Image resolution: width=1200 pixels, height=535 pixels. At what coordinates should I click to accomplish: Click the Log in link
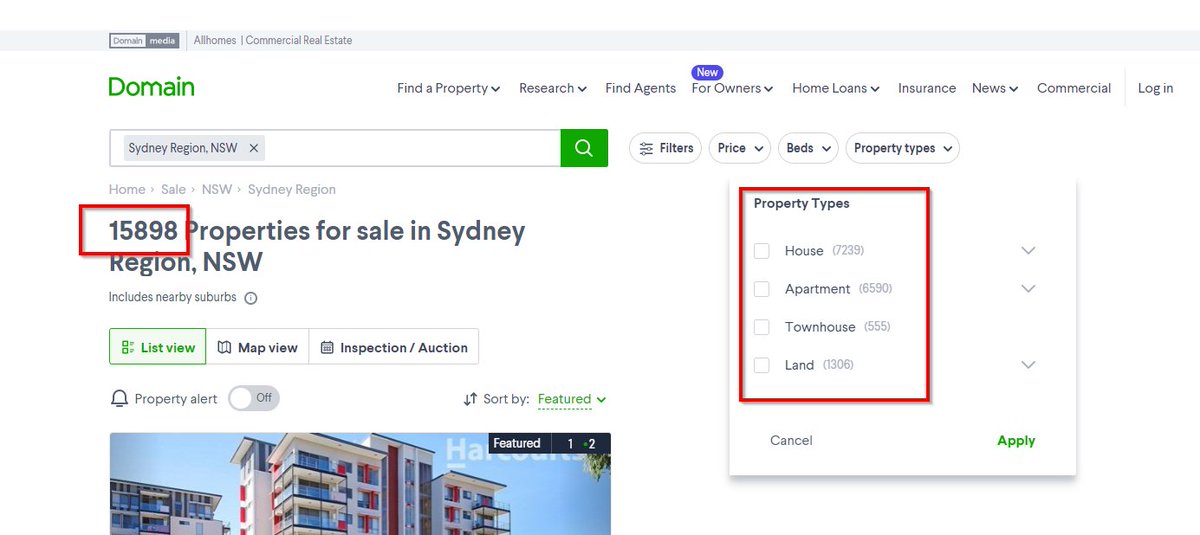(1155, 88)
